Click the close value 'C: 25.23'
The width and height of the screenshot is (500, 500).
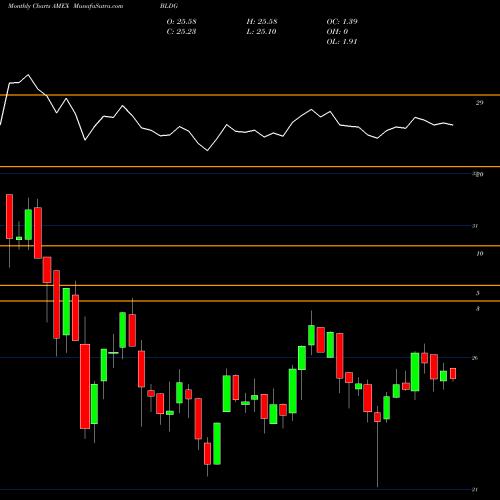[181, 32]
